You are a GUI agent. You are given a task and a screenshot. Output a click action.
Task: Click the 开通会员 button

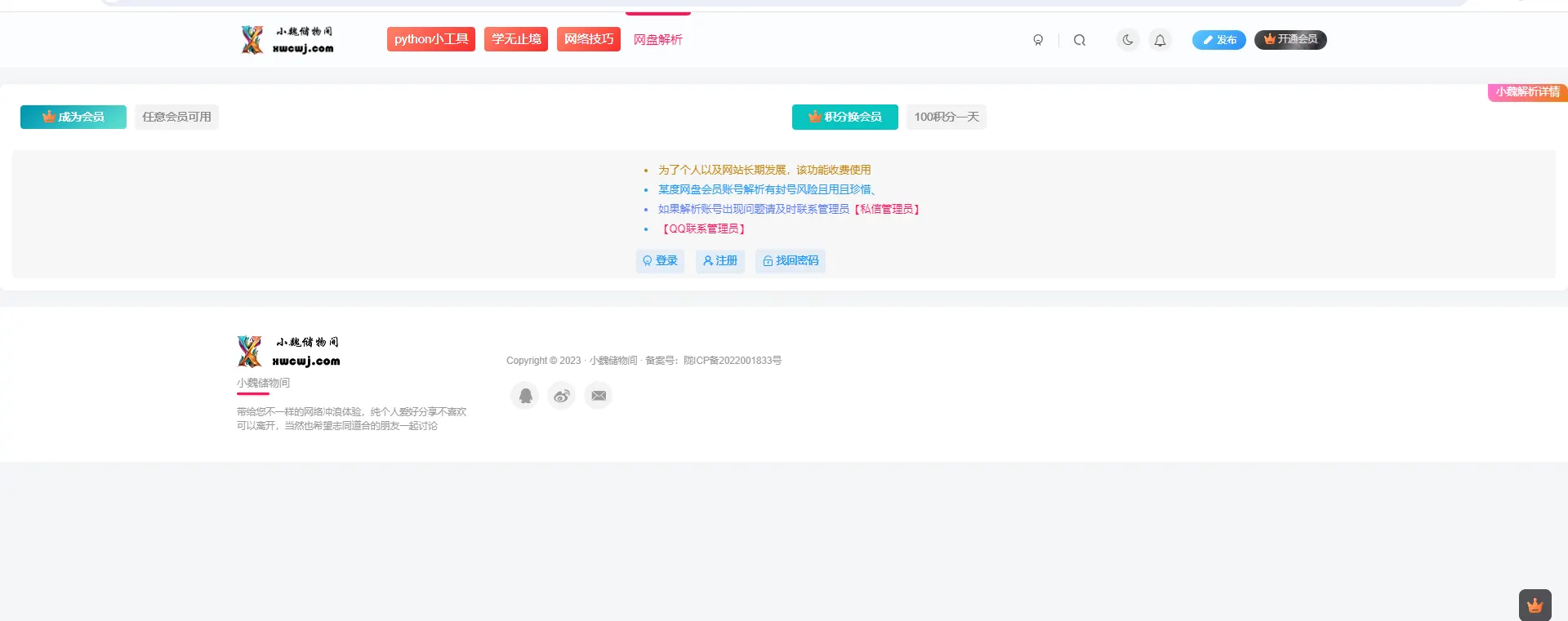[x=1290, y=39]
